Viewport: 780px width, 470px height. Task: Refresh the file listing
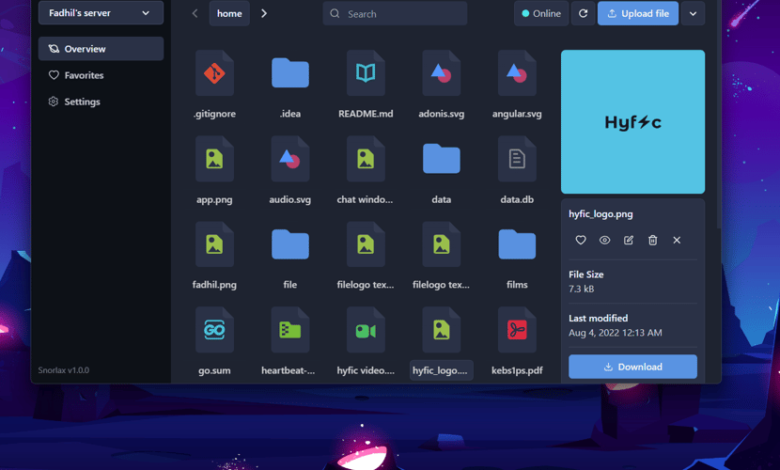tap(583, 13)
